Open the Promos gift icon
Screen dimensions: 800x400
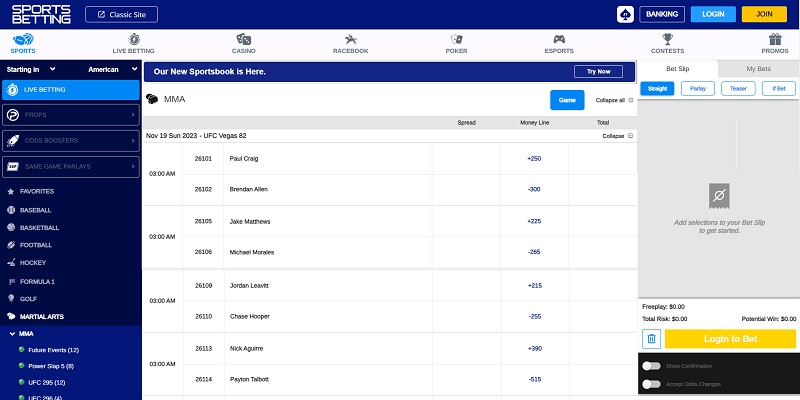775,39
